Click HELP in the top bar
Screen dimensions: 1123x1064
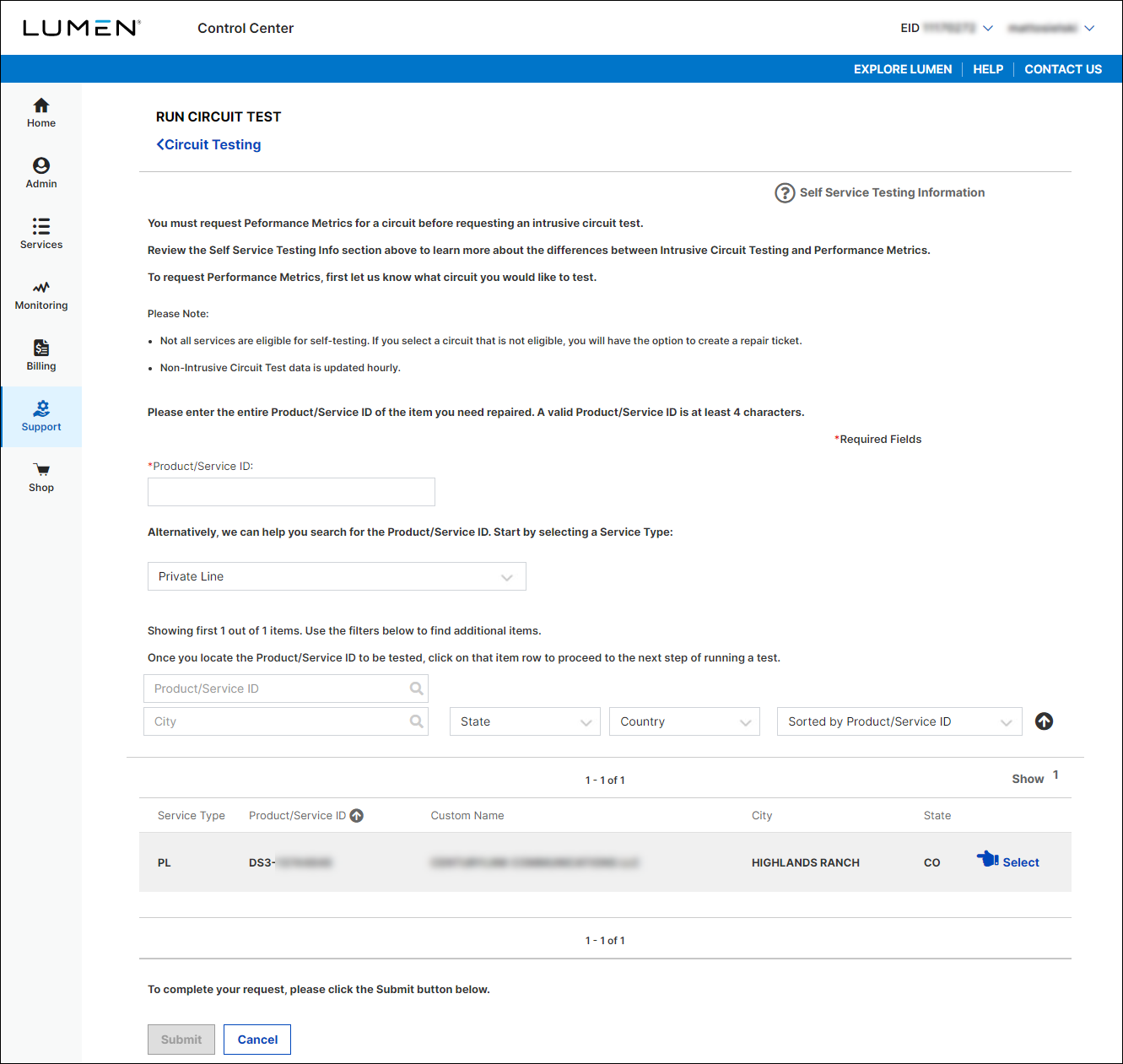point(988,69)
